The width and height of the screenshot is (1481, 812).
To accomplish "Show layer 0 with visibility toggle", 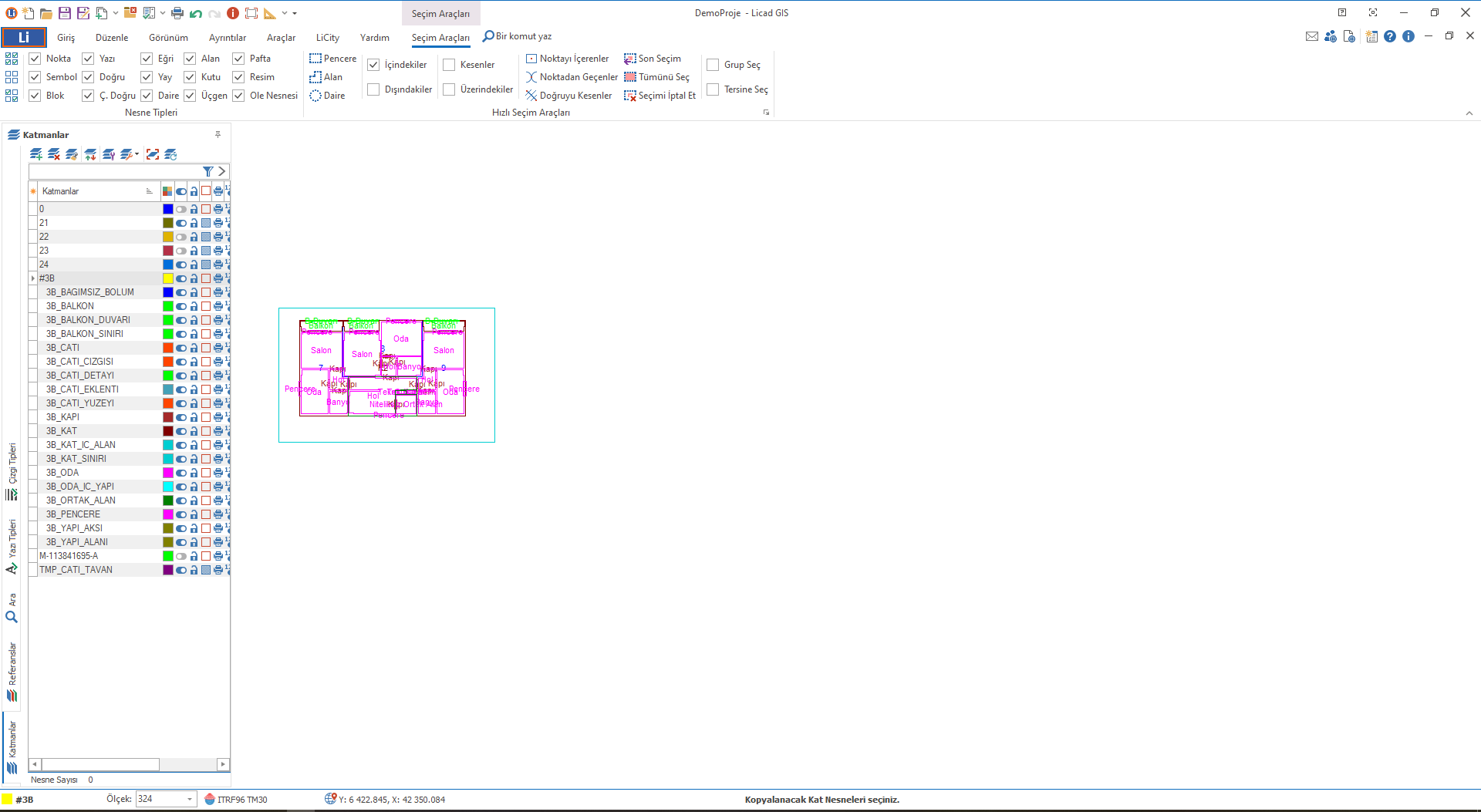I will tap(181, 209).
